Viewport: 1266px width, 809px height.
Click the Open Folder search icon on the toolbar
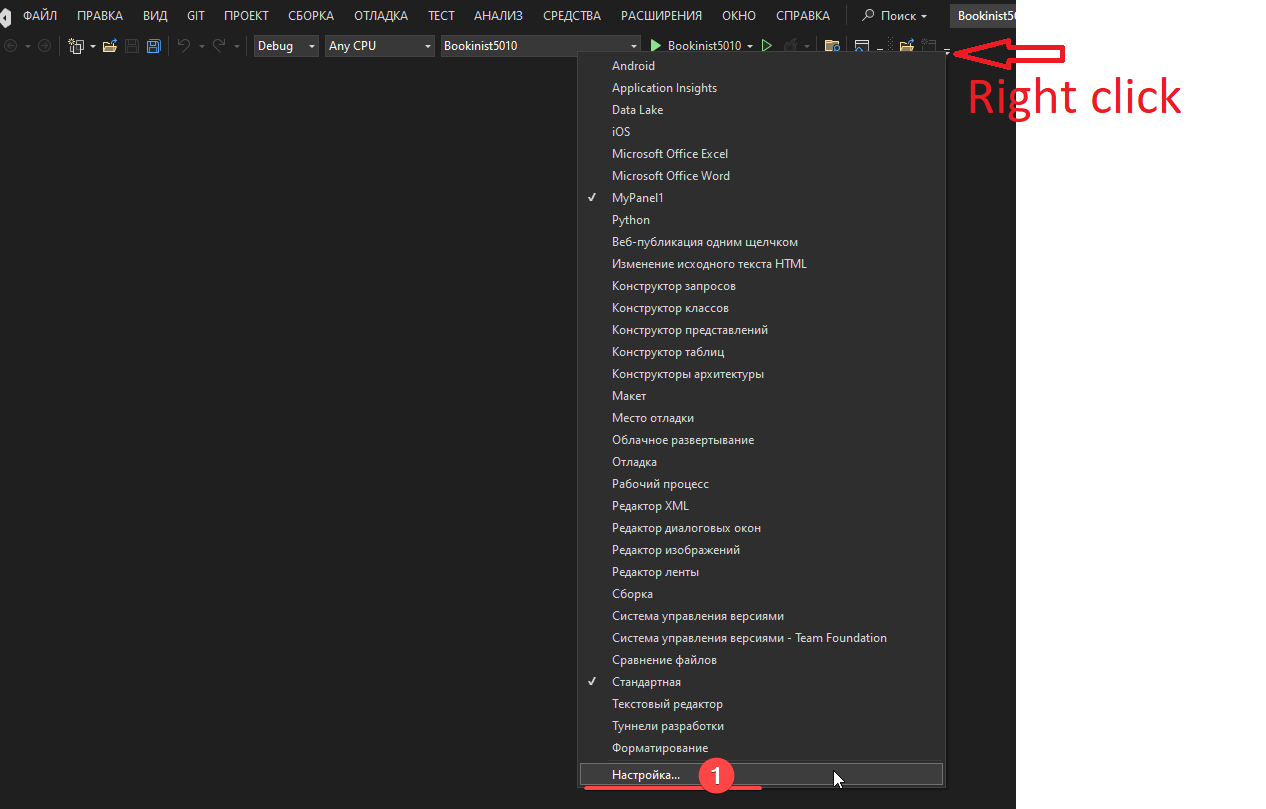(832, 45)
